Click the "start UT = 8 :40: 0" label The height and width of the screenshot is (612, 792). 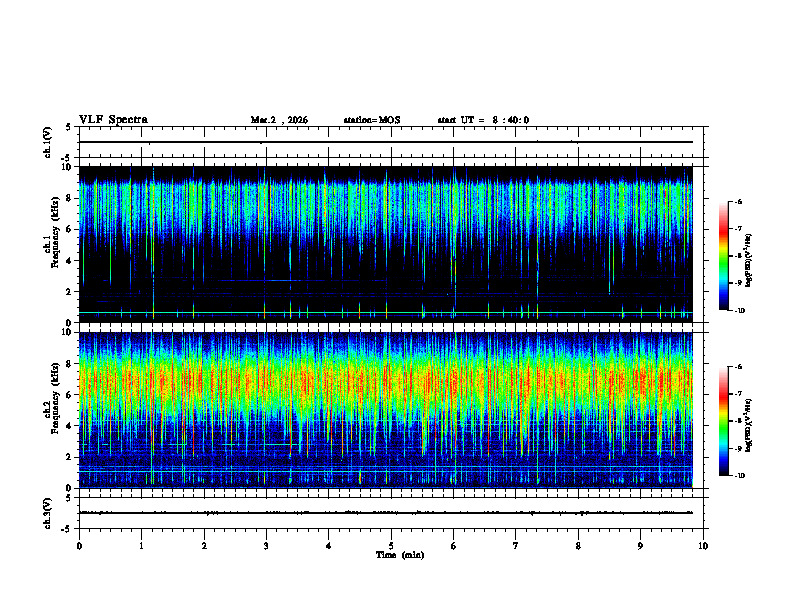(x=483, y=120)
